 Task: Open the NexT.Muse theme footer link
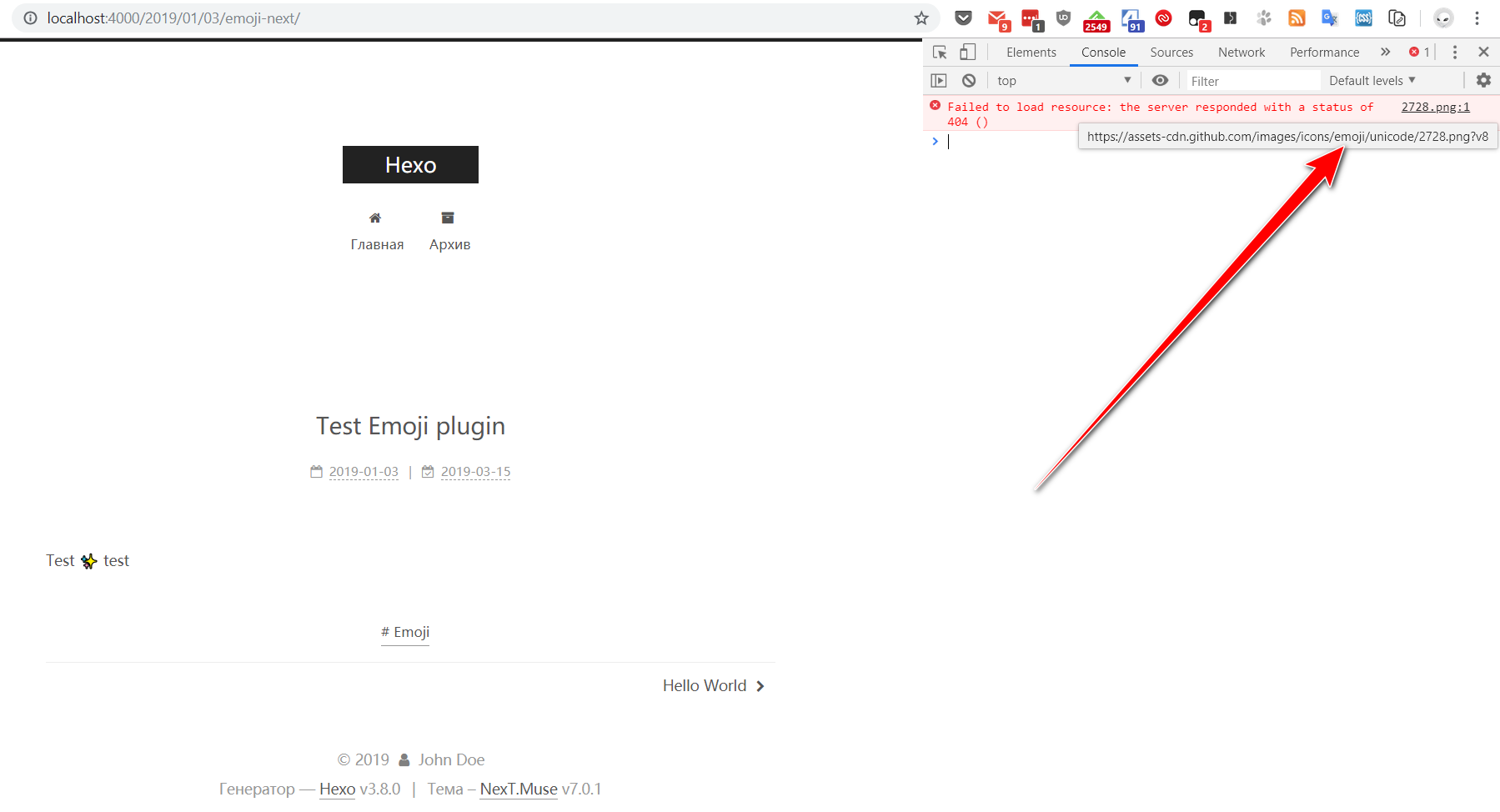pyautogui.click(x=519, y=789)
